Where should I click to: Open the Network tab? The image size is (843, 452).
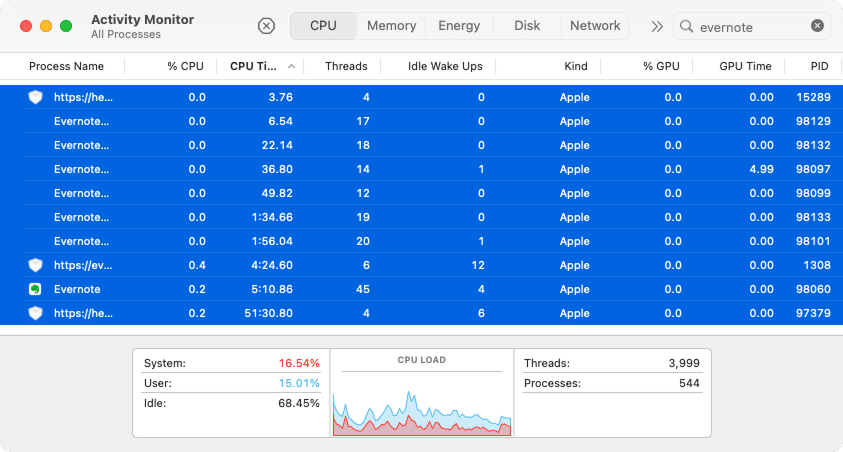[595, 26]
